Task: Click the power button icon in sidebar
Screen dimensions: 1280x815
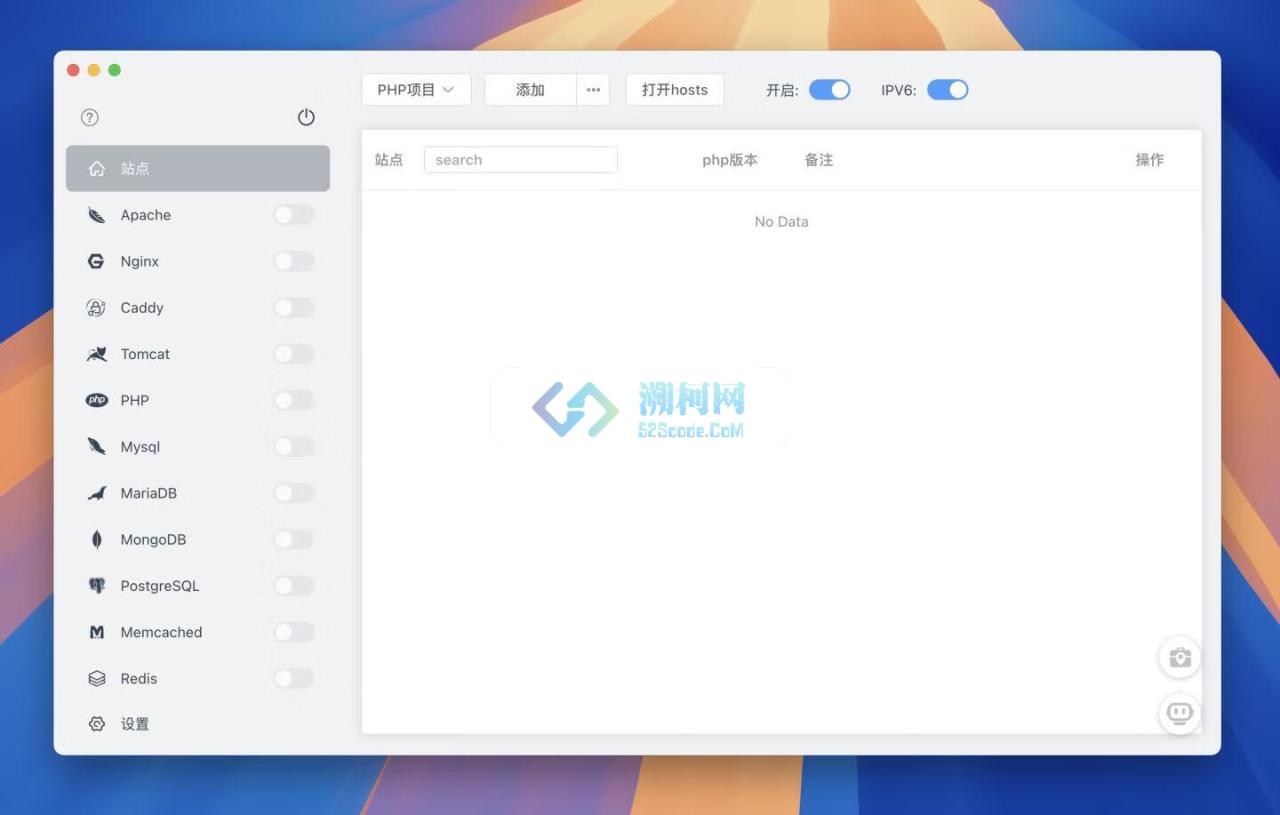Action: click(306, 117)
